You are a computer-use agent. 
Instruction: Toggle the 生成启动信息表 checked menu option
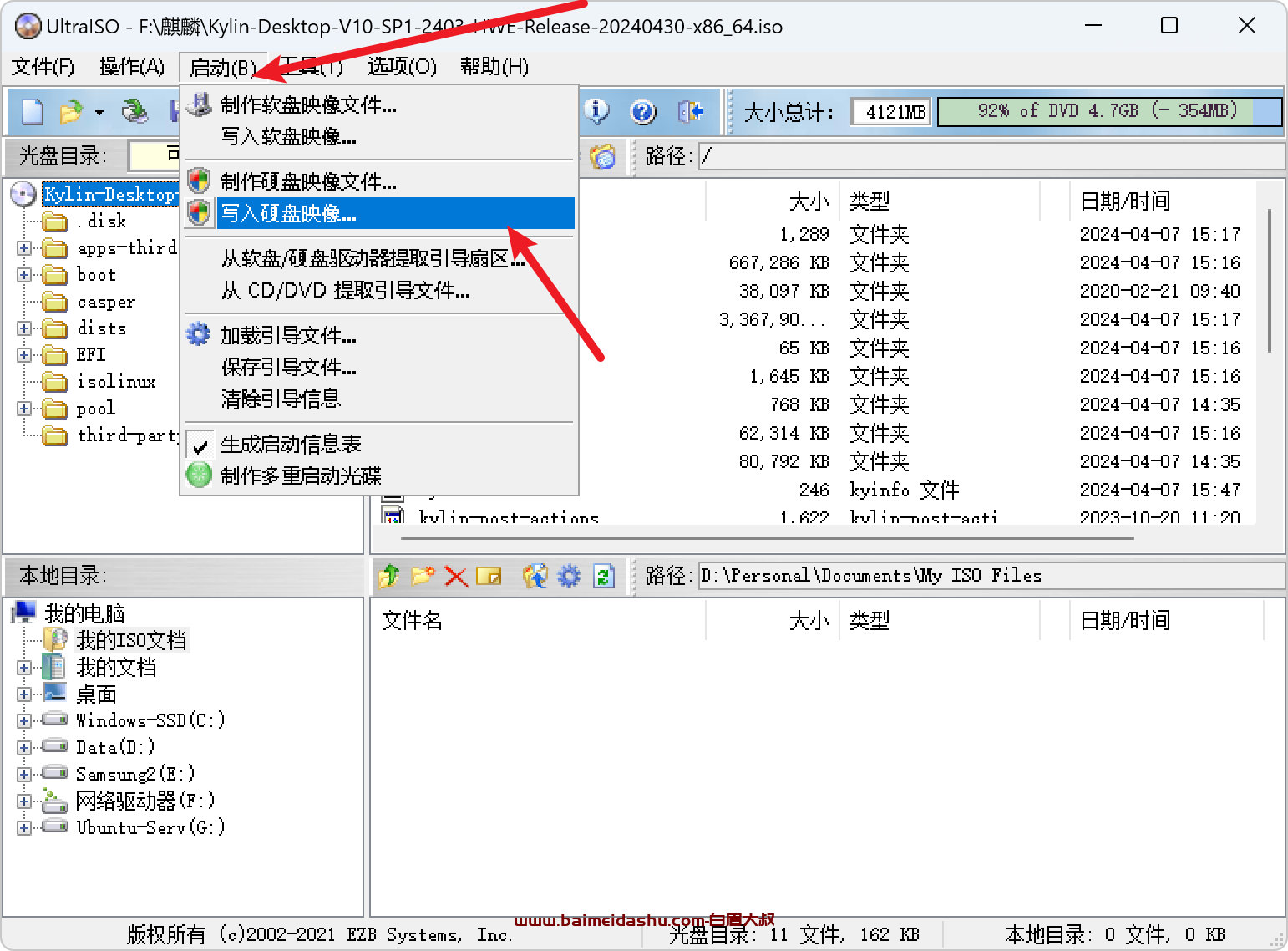click(x=290, y=445)
